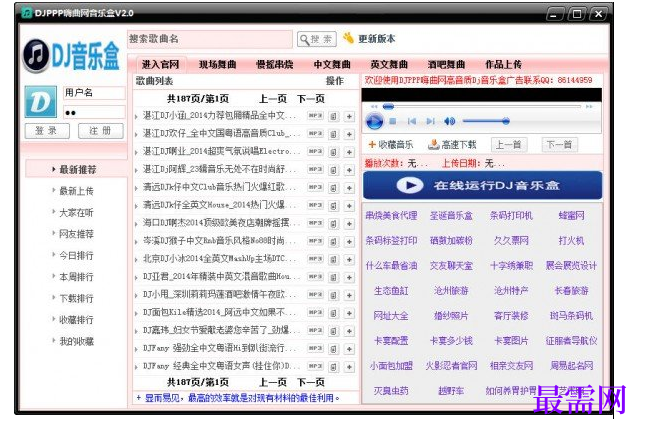This screenshot has width=645, height=431.
Task: Mute the player via speaker icon
Action: point(449,121)
